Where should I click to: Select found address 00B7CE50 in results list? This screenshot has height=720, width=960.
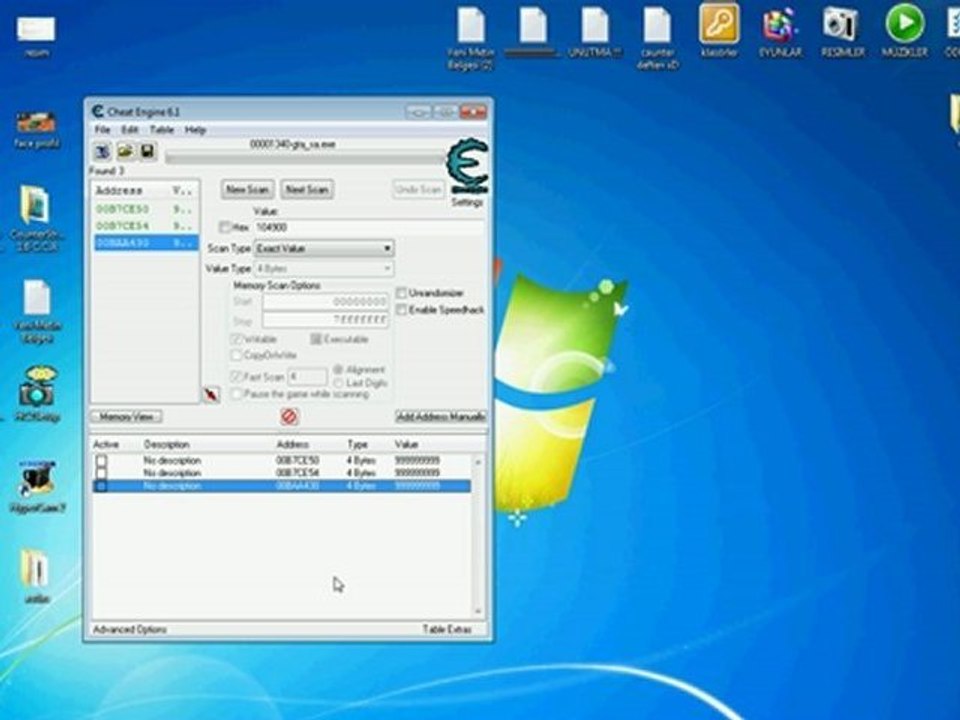[145, 209]
